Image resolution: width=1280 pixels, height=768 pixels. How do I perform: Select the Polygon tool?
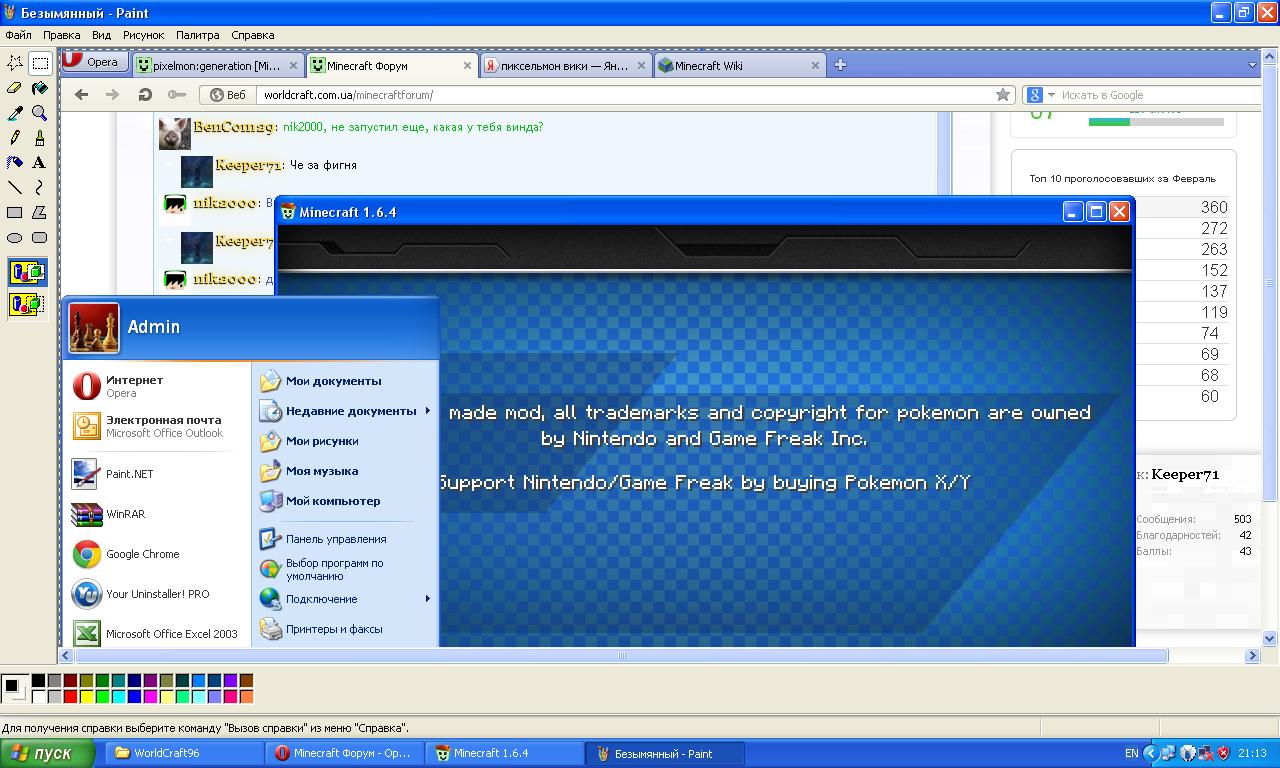coord(40,212)
